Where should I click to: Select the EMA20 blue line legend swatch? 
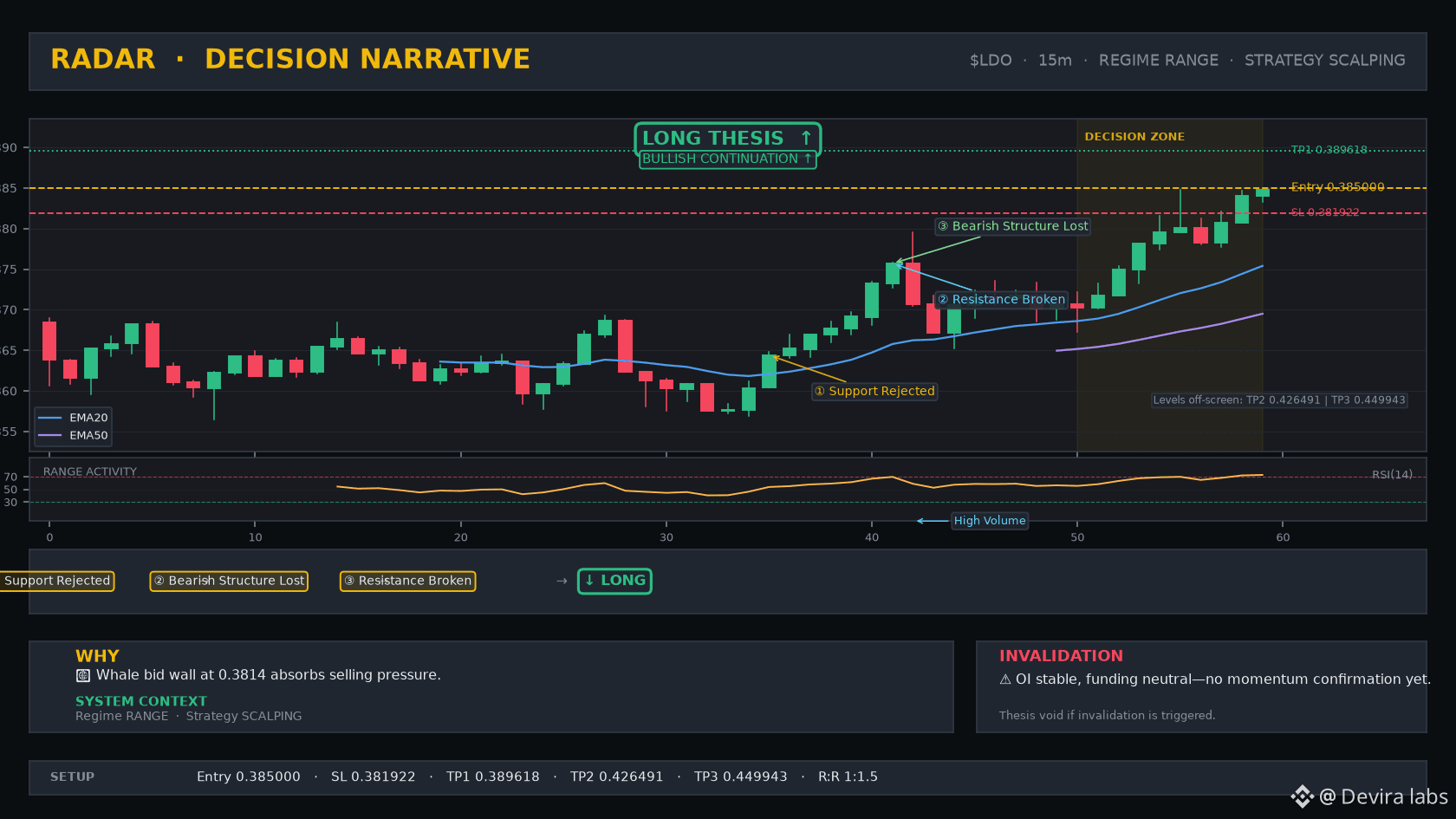50,418
